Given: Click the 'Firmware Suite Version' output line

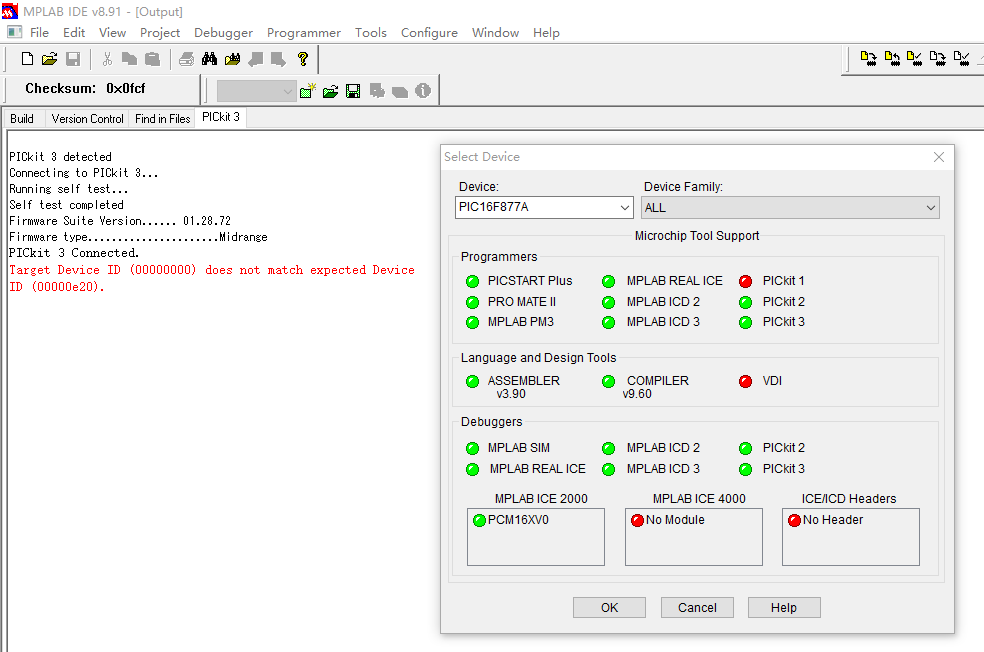Looking at the screenshot, I should 120,221.
